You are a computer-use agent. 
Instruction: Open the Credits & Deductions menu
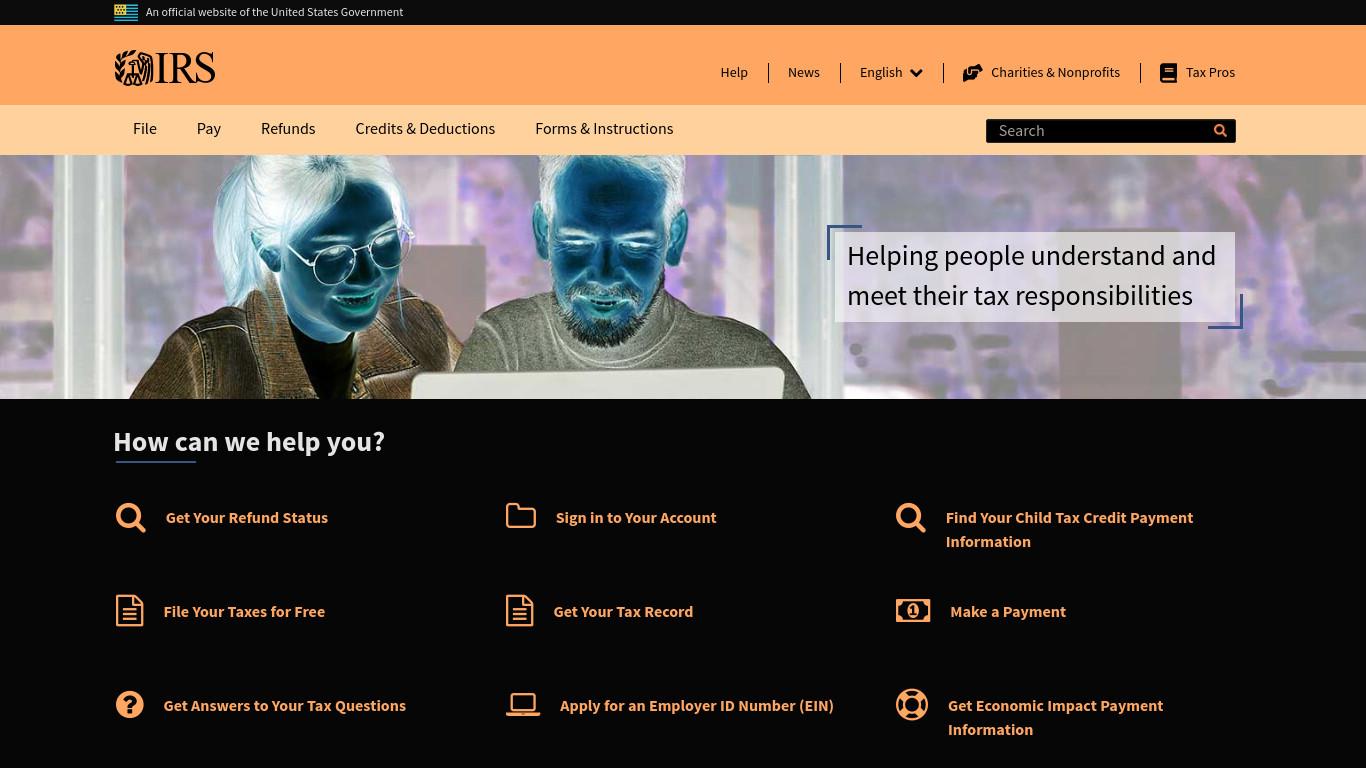click(425, 129)
